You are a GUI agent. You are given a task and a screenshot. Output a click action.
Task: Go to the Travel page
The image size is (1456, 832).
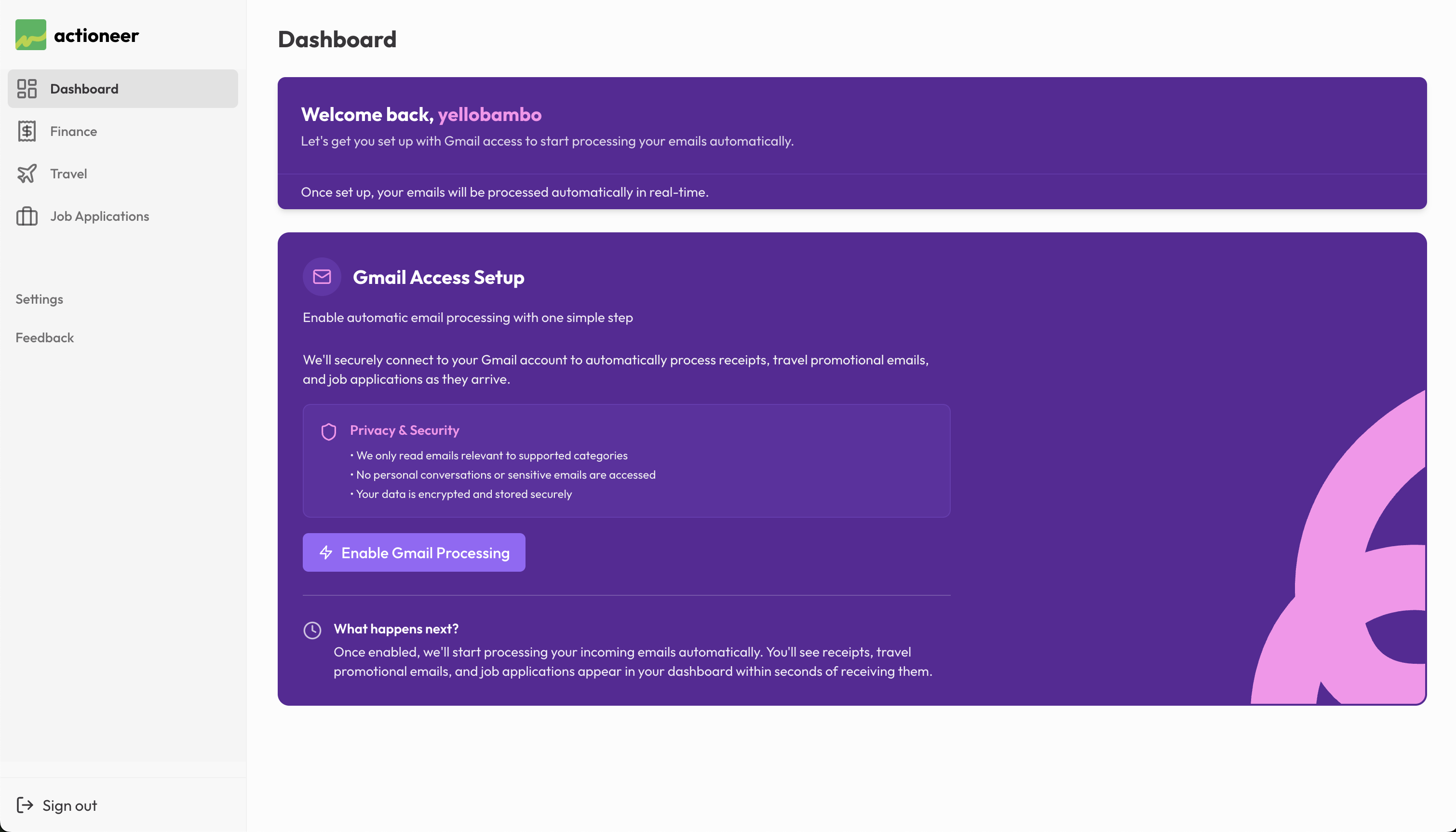point(68,174)
